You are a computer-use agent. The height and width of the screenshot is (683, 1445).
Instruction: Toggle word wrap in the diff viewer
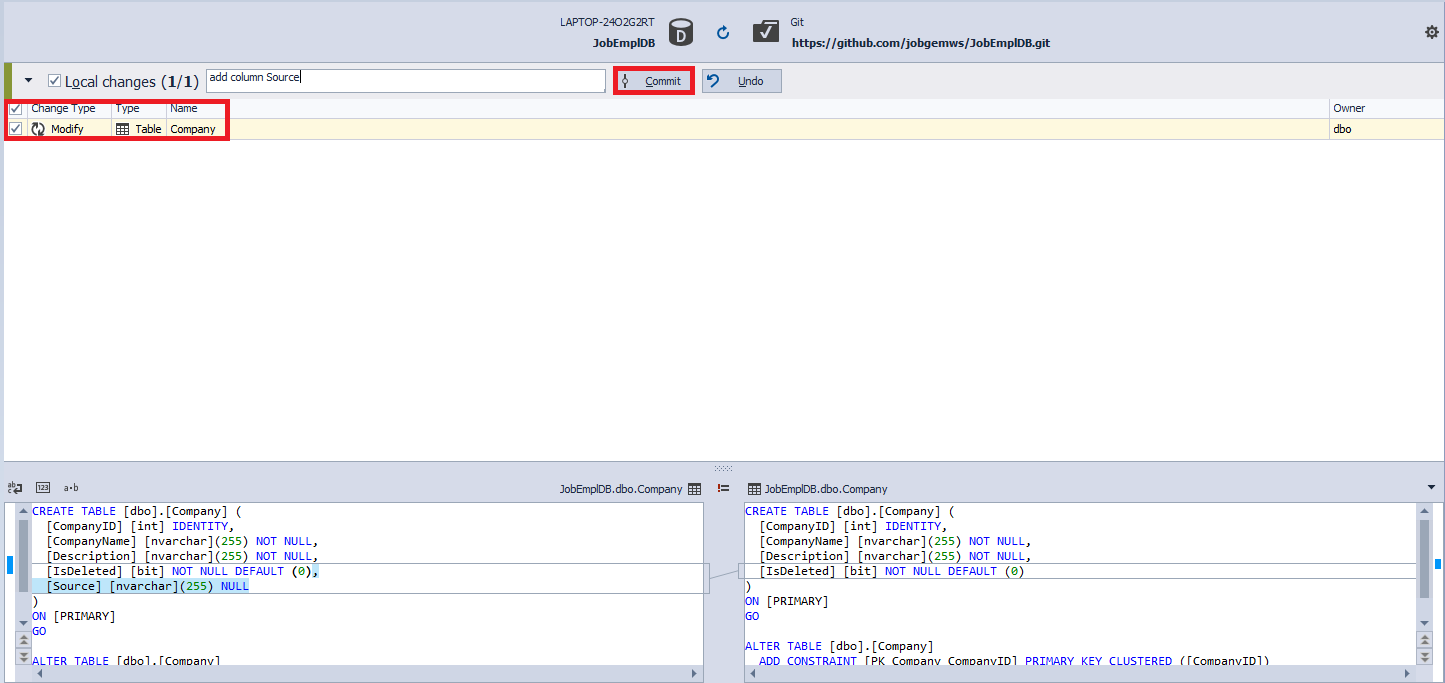(14, 487)
